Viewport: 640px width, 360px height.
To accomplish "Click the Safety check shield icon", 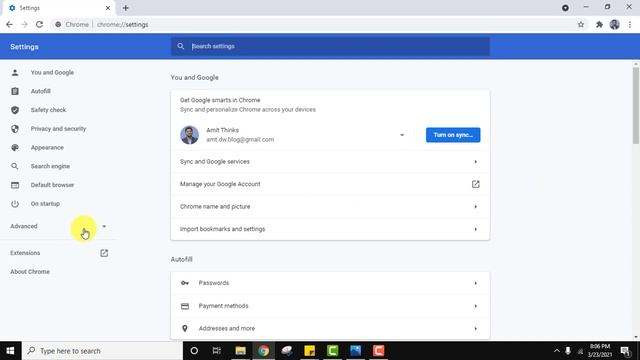I will 15,110.
